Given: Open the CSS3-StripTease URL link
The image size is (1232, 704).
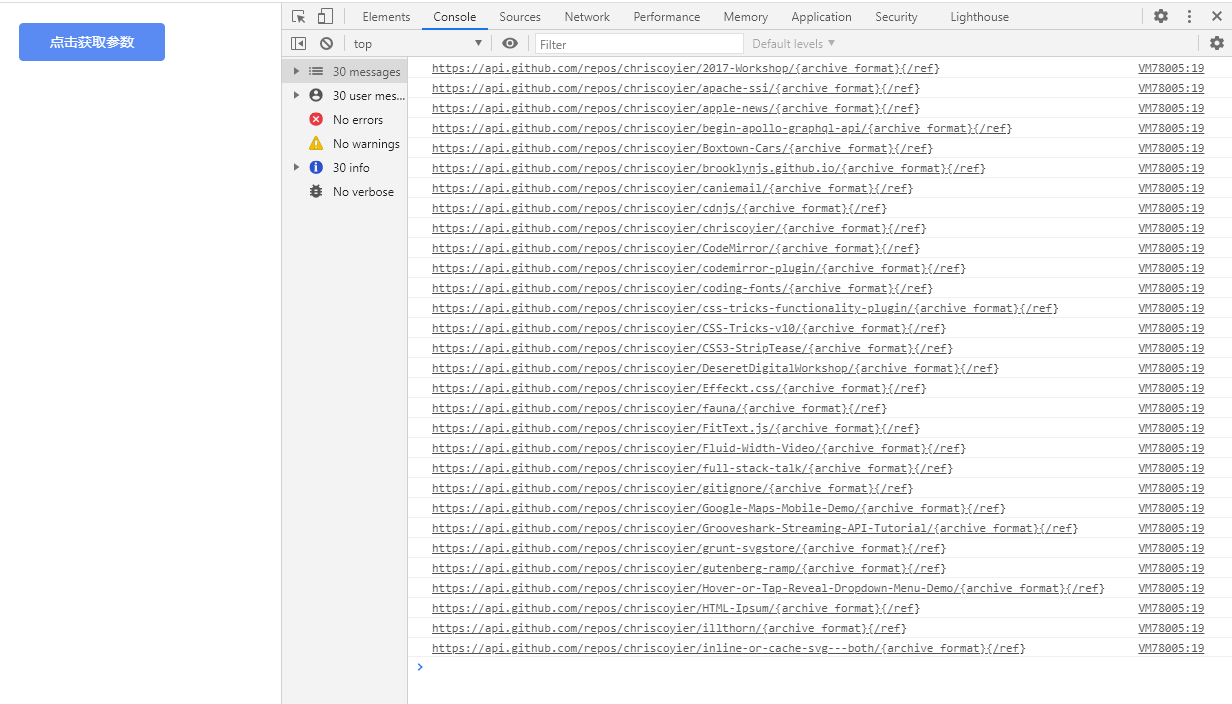Looking at the screenshot, I should (693, 348).
